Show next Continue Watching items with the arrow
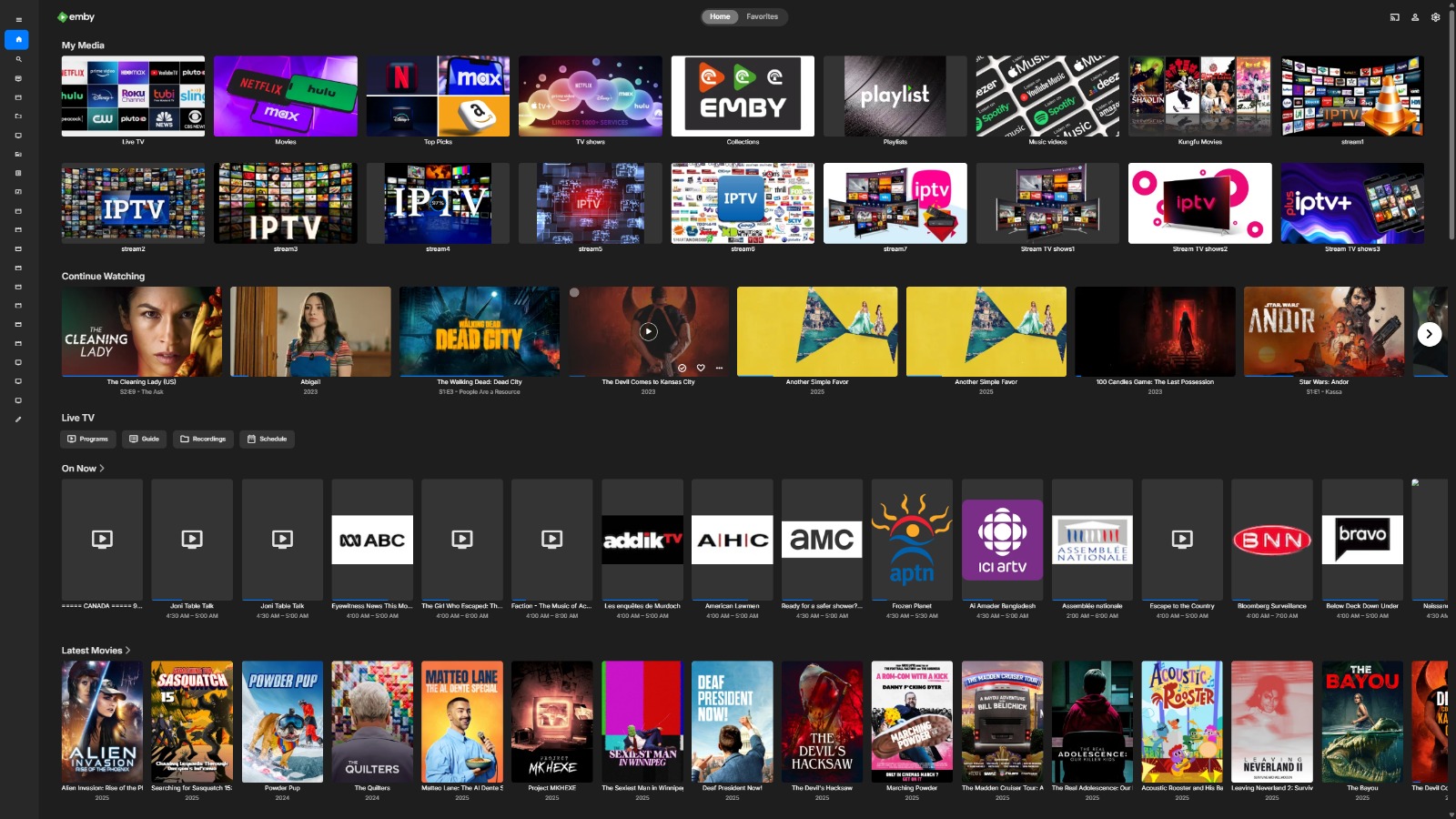This screenshot has height=819, width=1456. (1430, 334)
